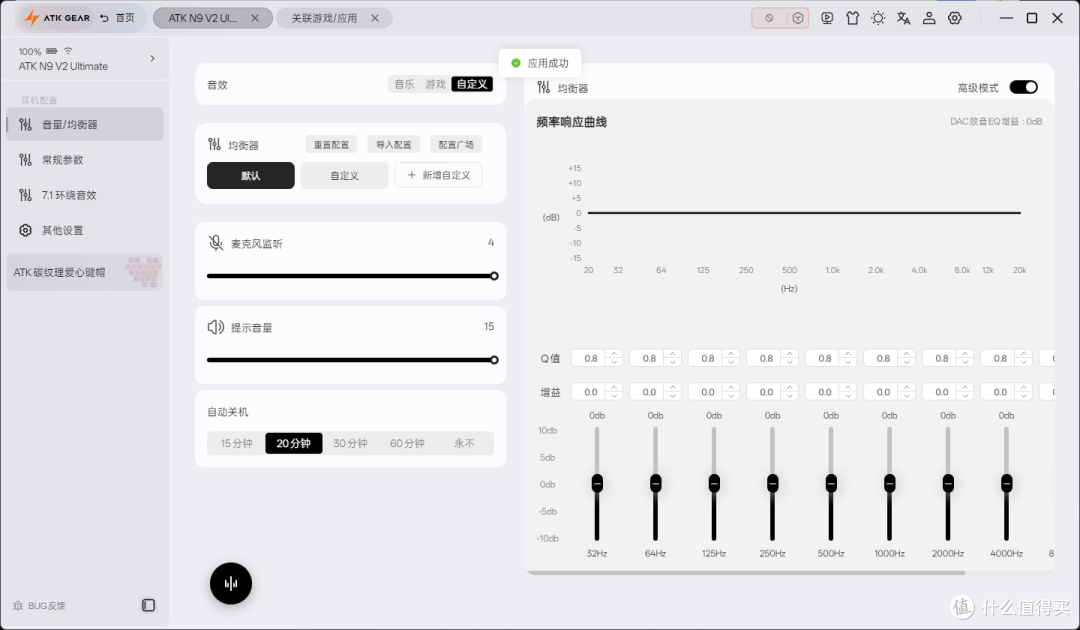Choose the 游戏 sound effect mode
Viewport: 1080px width, 630px height.
tap(435, 84)
